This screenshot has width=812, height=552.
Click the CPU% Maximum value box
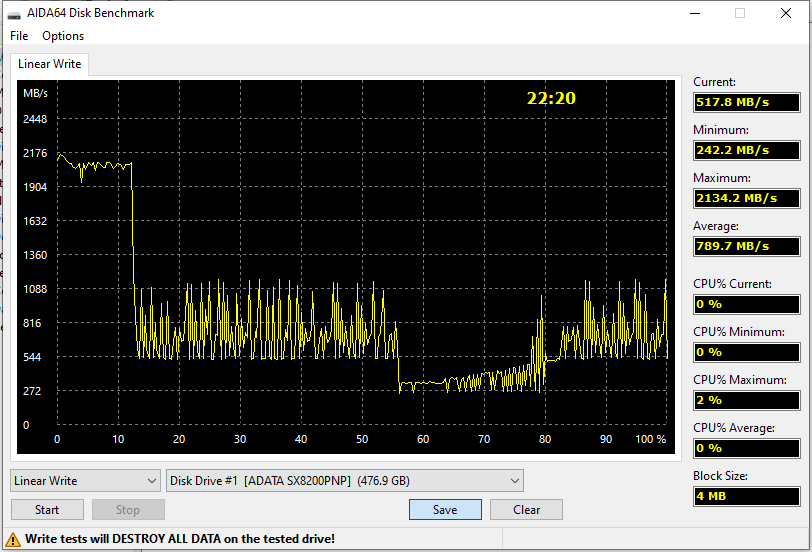tap(746, 400)
